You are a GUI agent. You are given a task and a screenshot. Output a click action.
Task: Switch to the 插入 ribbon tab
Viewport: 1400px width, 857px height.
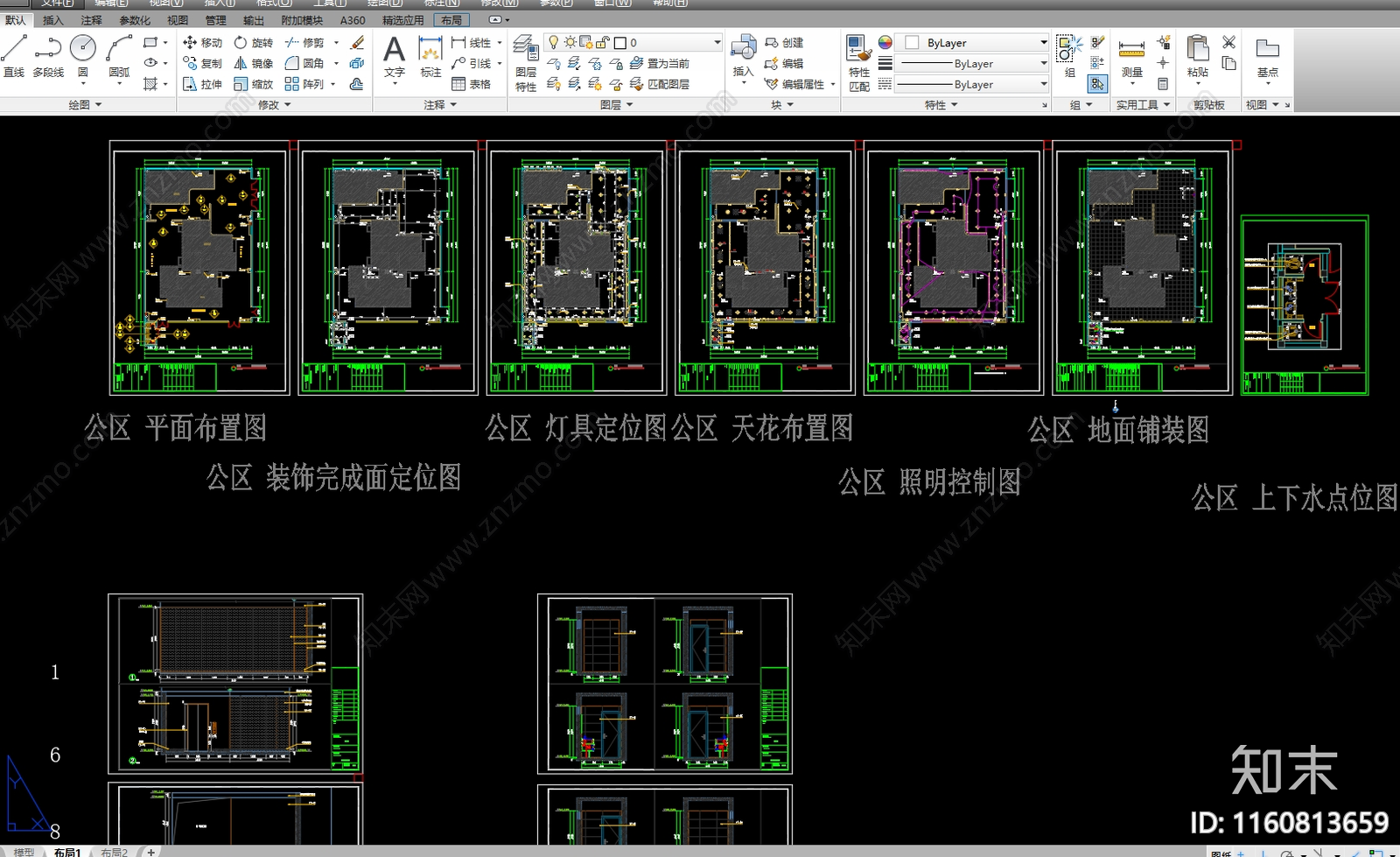click(52, 19)
